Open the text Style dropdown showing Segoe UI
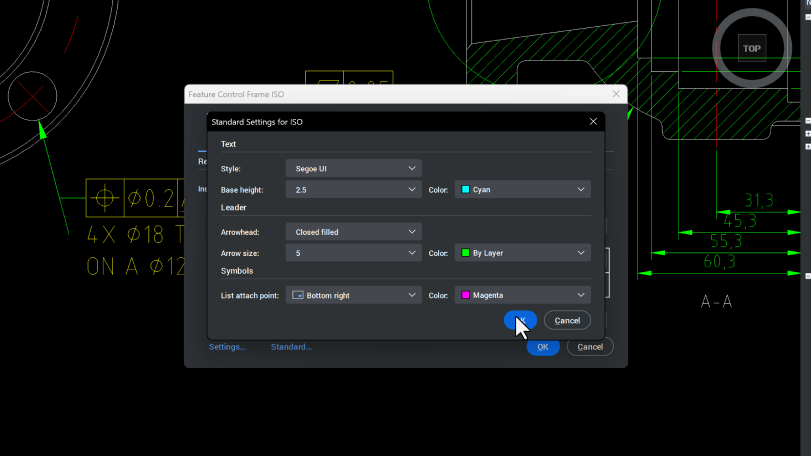Screen dimensions: 811x456 click(354, 169)
